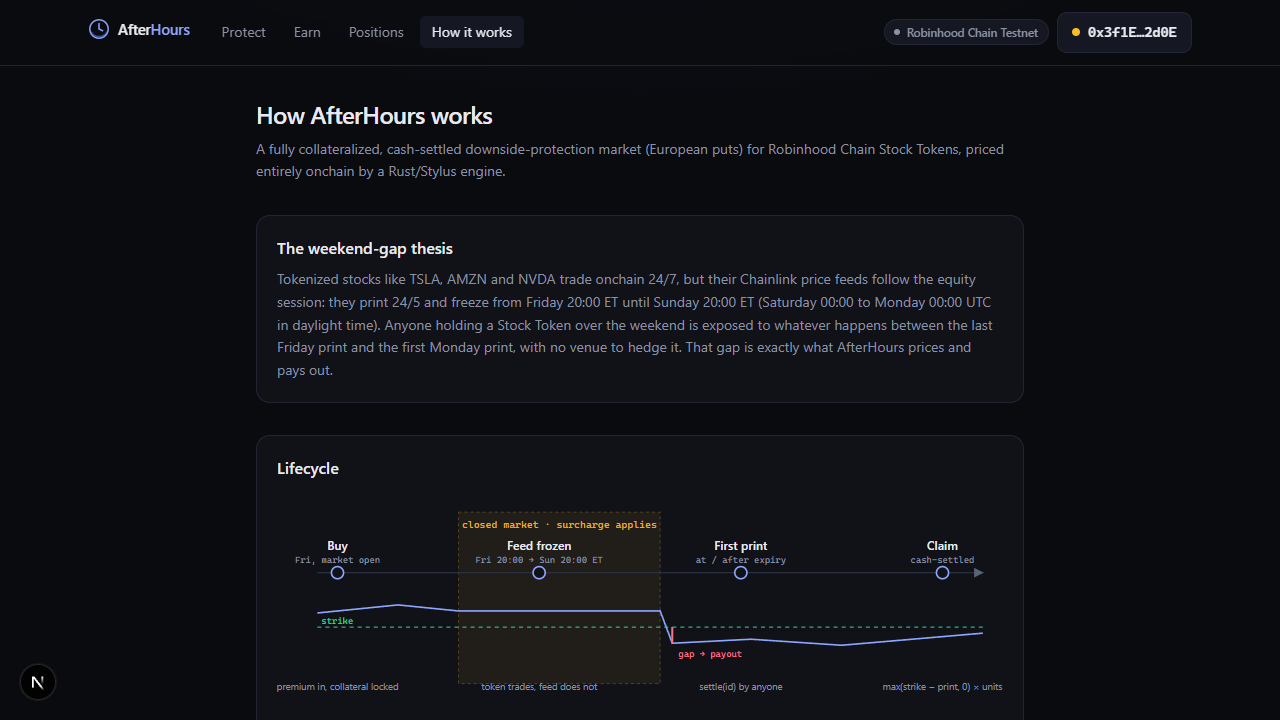Click the timeline arrowhead at right end
The width and height of the screenshot is (1280, 720).
[x=979, y=573]
